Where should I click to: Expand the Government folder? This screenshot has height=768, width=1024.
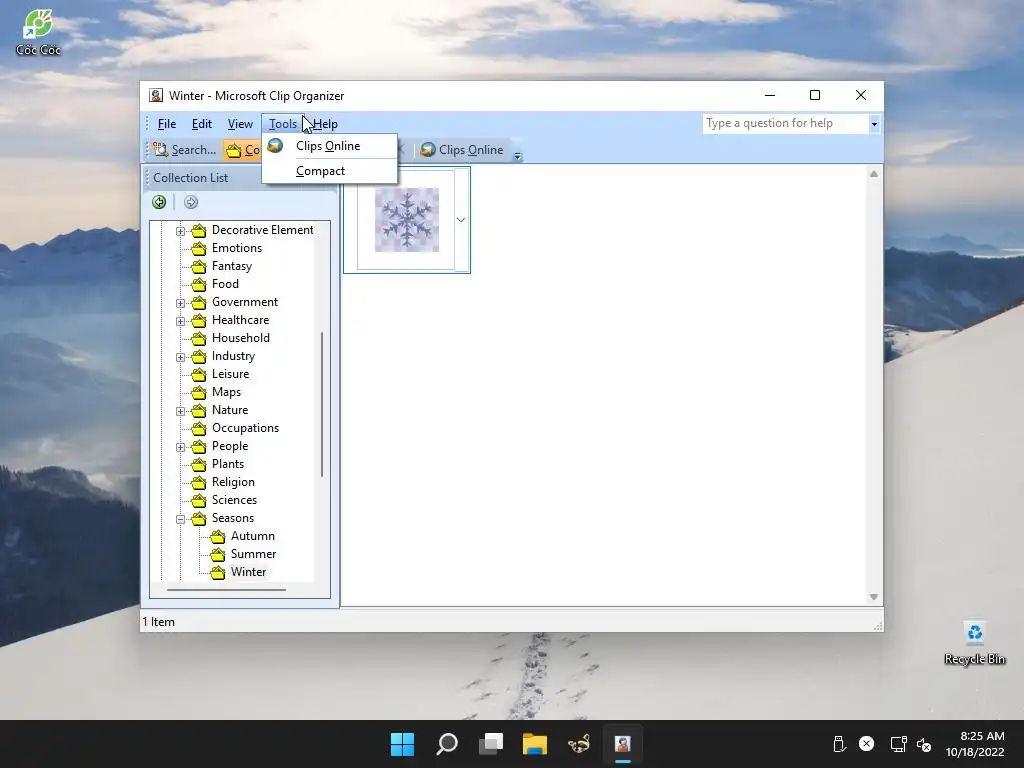coord(180,303)
